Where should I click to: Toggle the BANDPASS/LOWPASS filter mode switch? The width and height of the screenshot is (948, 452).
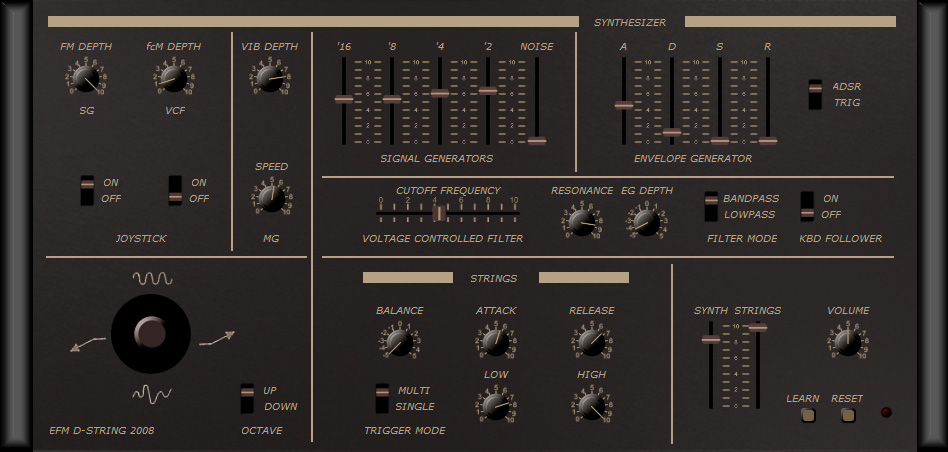click(712, 207)
